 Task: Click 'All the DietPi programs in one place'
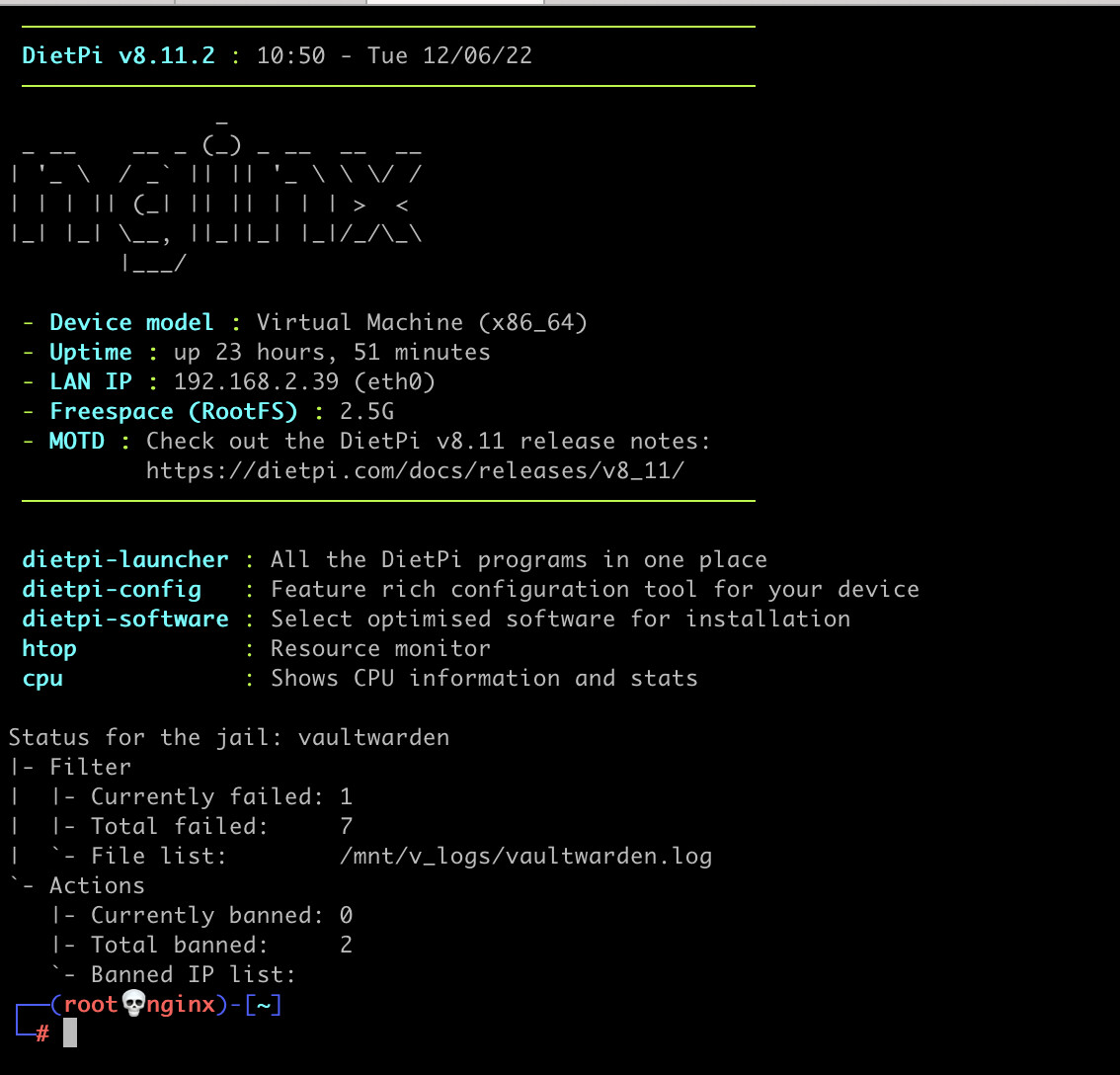[519, 559]
